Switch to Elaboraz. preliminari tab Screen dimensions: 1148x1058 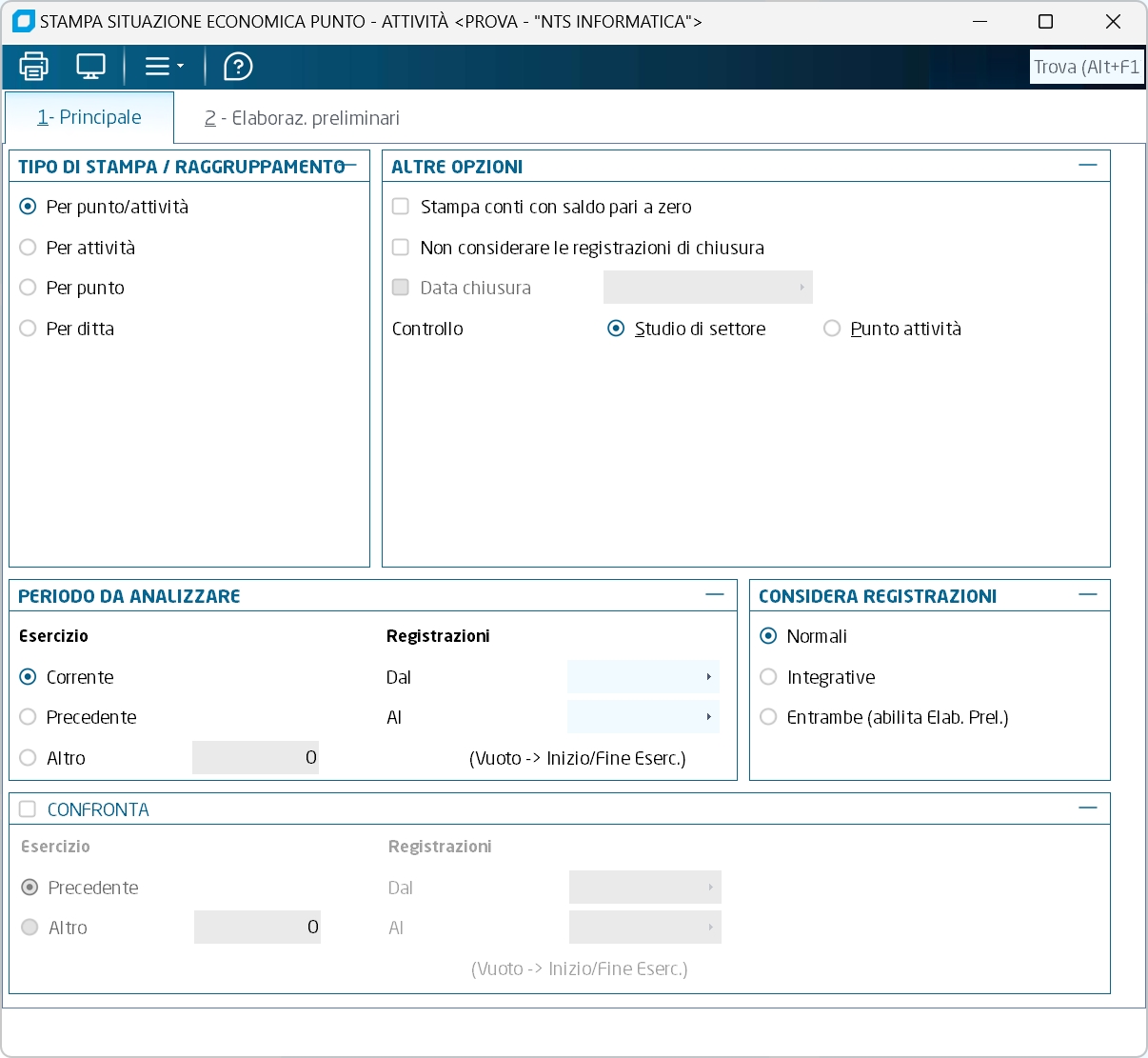pyautogui.click(x=302, y=118)
